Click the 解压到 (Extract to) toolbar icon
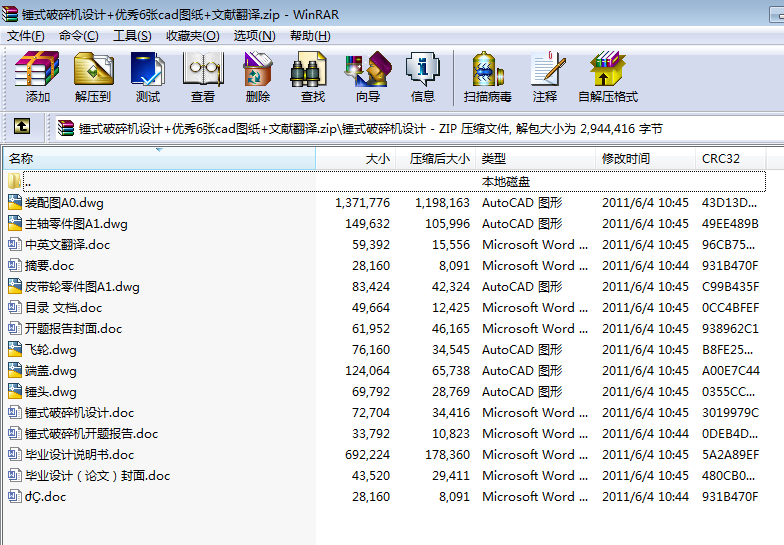The width and height of the screenshot is (784, 545). (94, 68)
